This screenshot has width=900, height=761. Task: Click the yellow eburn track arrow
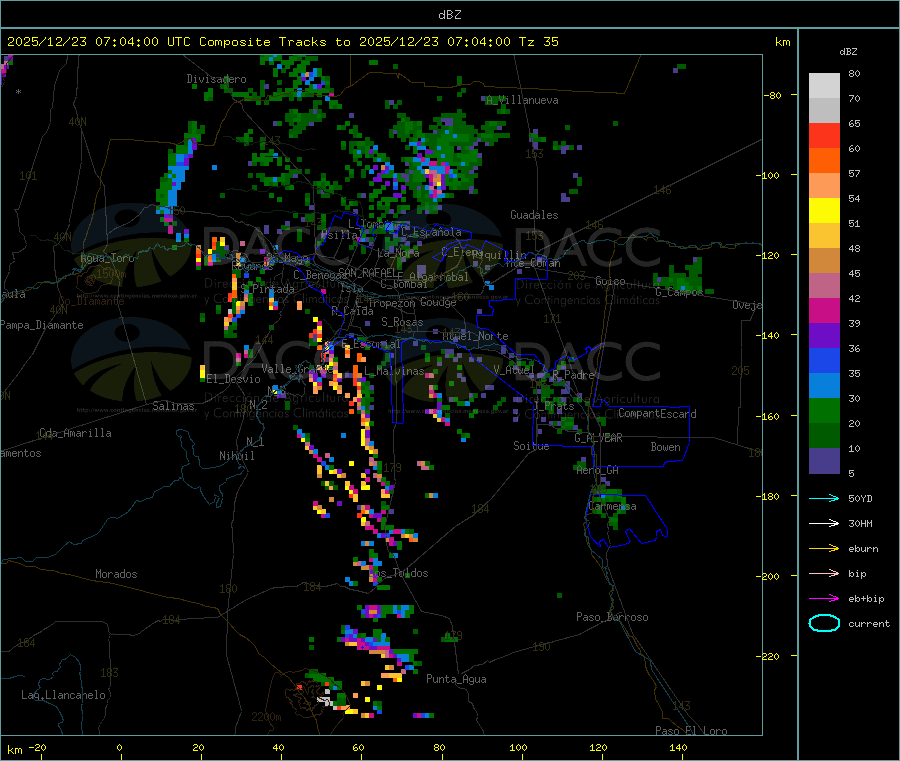pos(824,549)
